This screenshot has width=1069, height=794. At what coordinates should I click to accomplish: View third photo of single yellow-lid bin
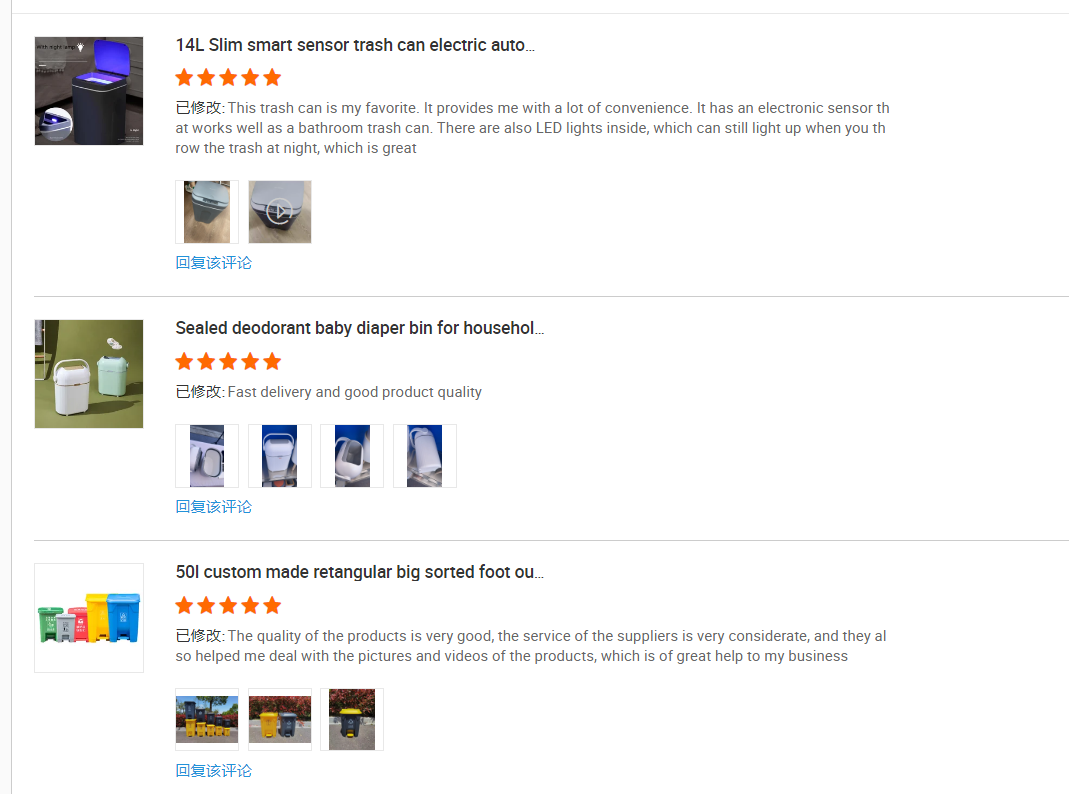coord(352,720)
